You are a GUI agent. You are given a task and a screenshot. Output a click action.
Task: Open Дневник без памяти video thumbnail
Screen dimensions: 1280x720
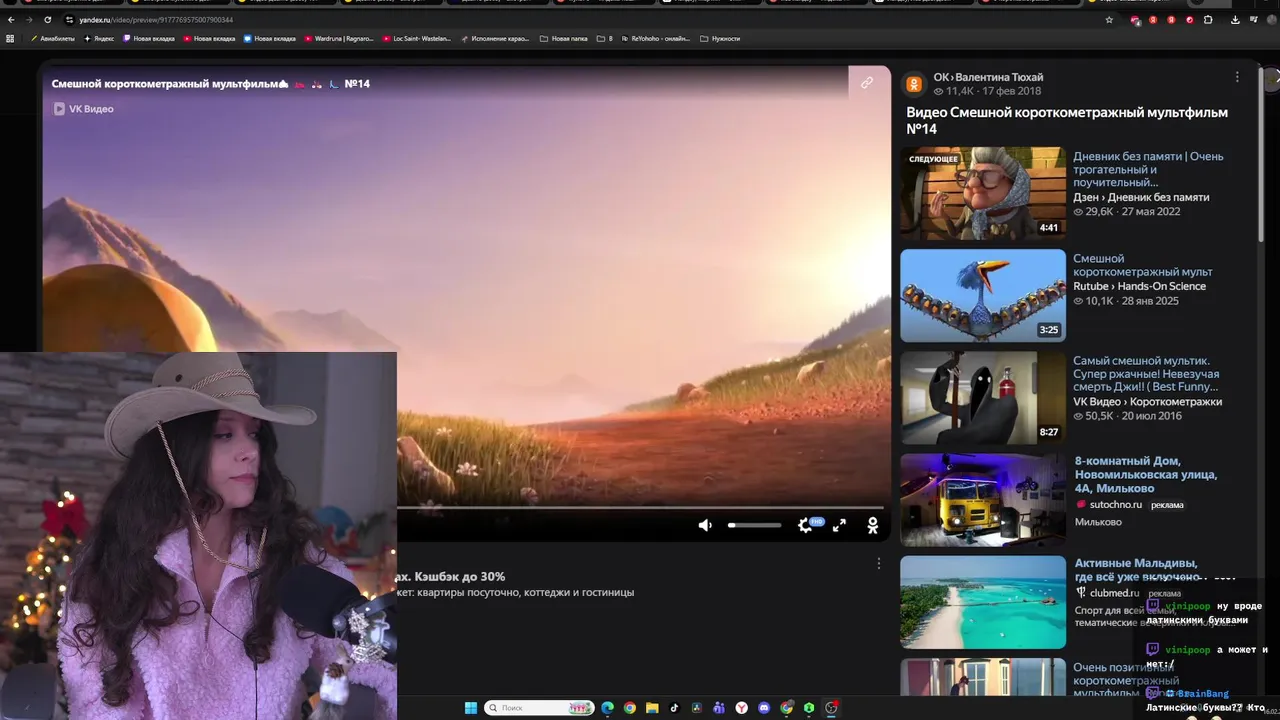[983, 193]
